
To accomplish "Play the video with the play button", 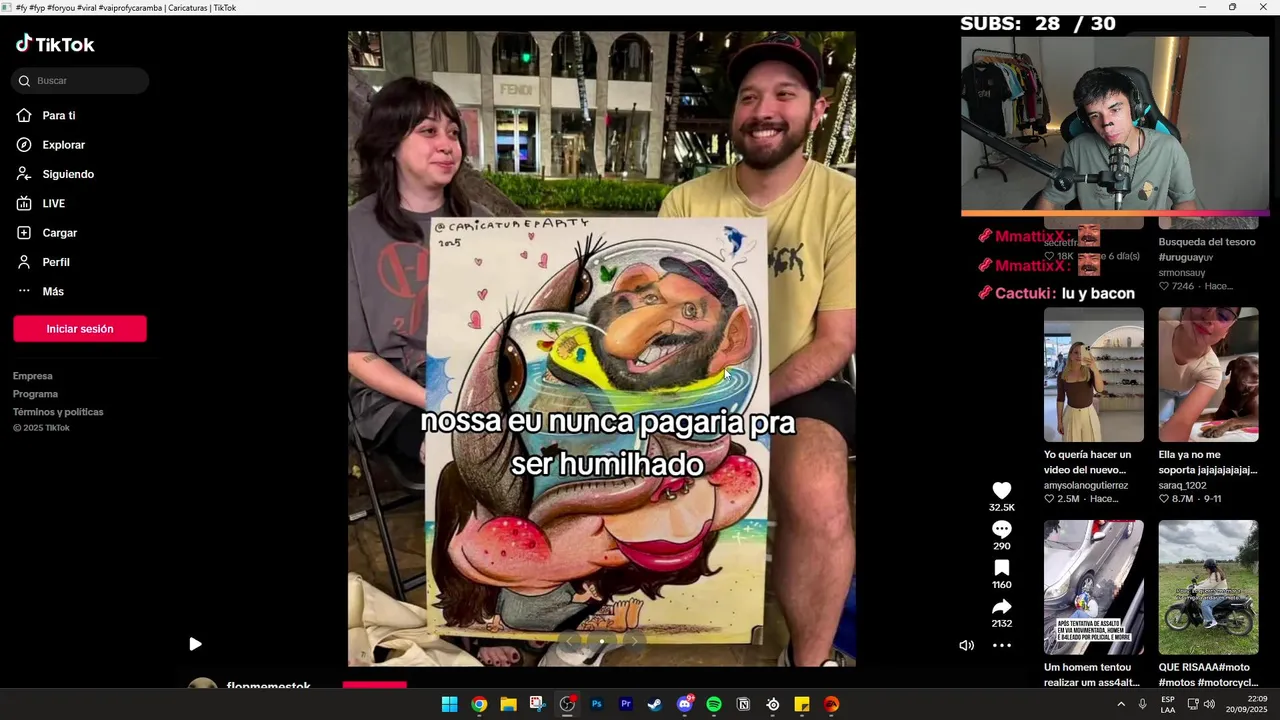I will pyautogui.click(x=195, y=644).
